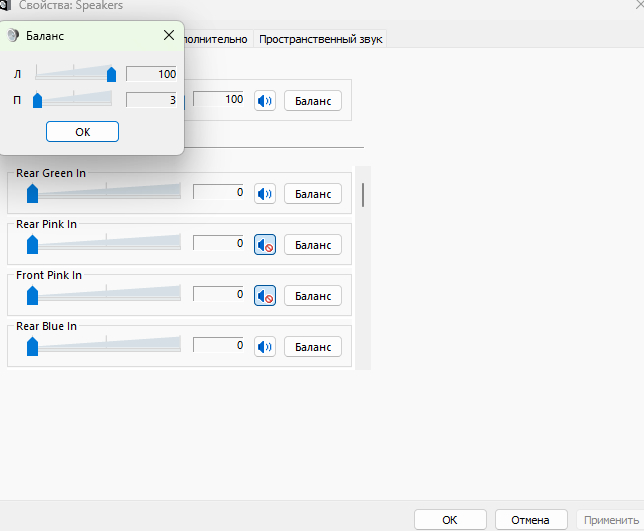
Task: Click the П balance value field
Action: (151, 99)
